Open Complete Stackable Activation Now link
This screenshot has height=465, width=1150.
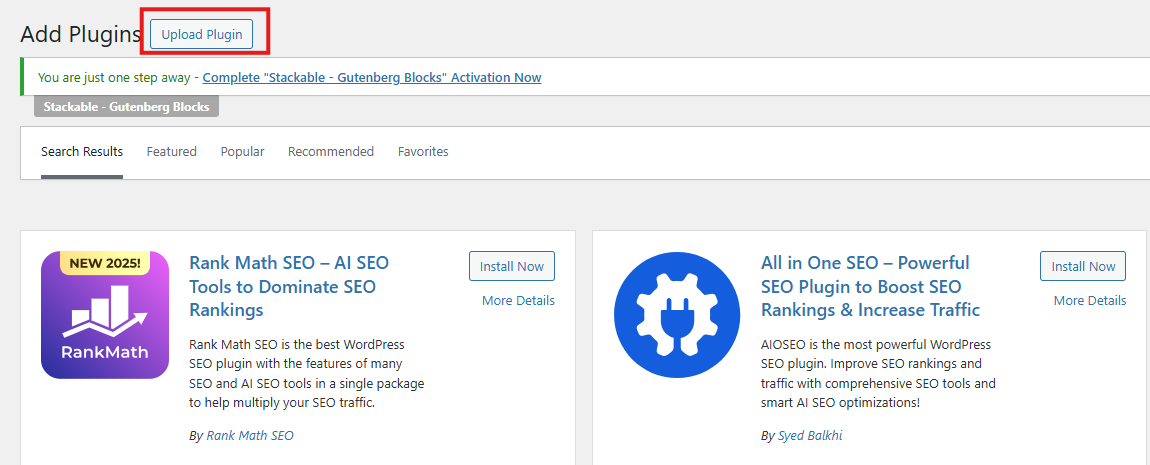[x=372, y=77]
